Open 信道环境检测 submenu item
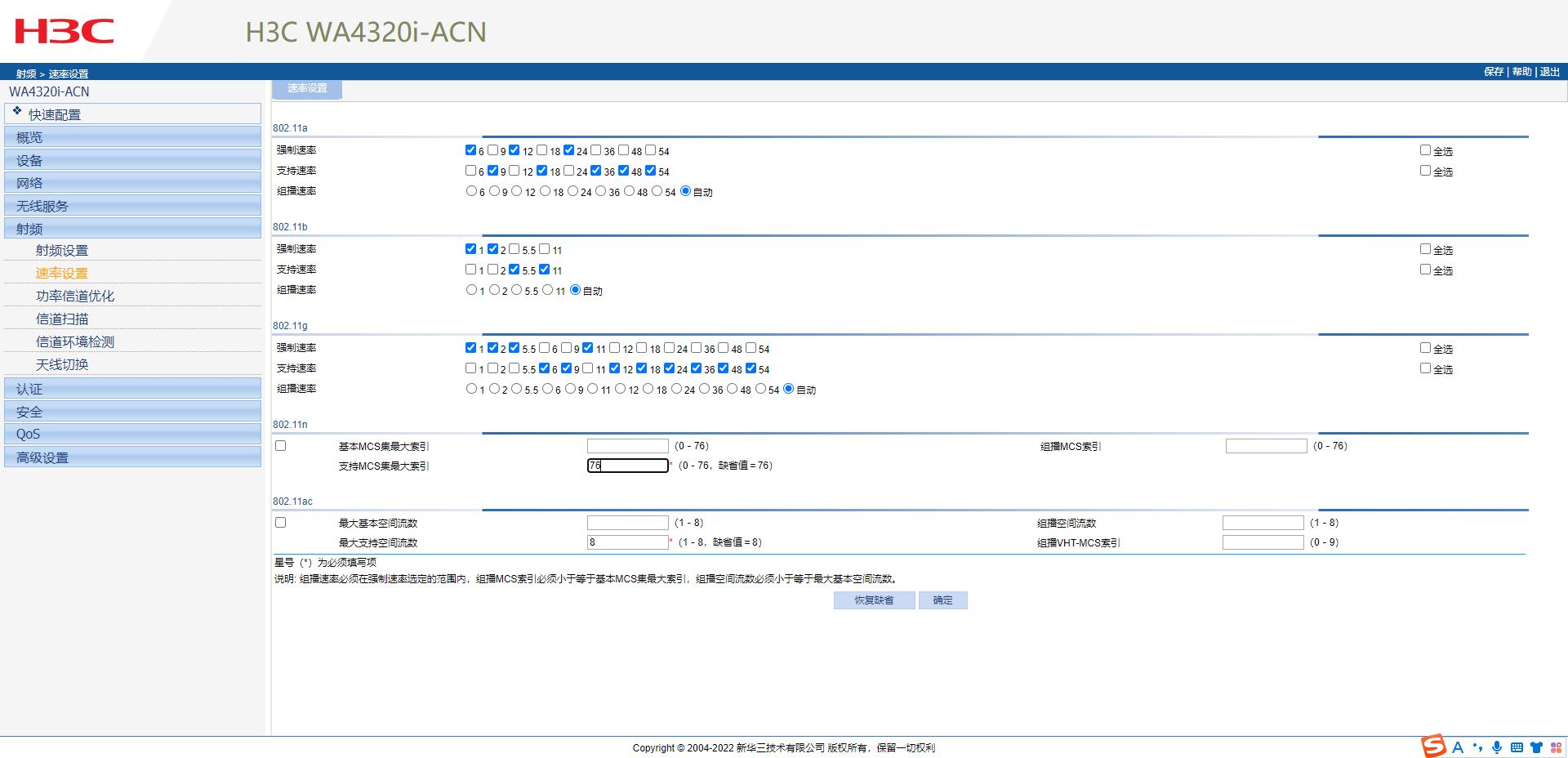The height and width of the screenshot is (758, 1568). (75, 342)
